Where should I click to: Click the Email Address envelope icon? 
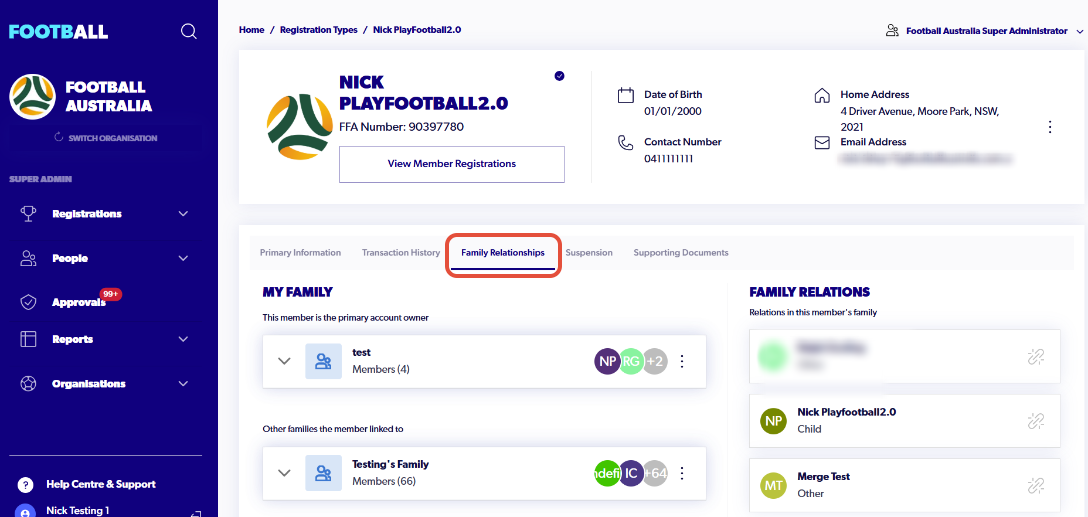tap(822, 142)
